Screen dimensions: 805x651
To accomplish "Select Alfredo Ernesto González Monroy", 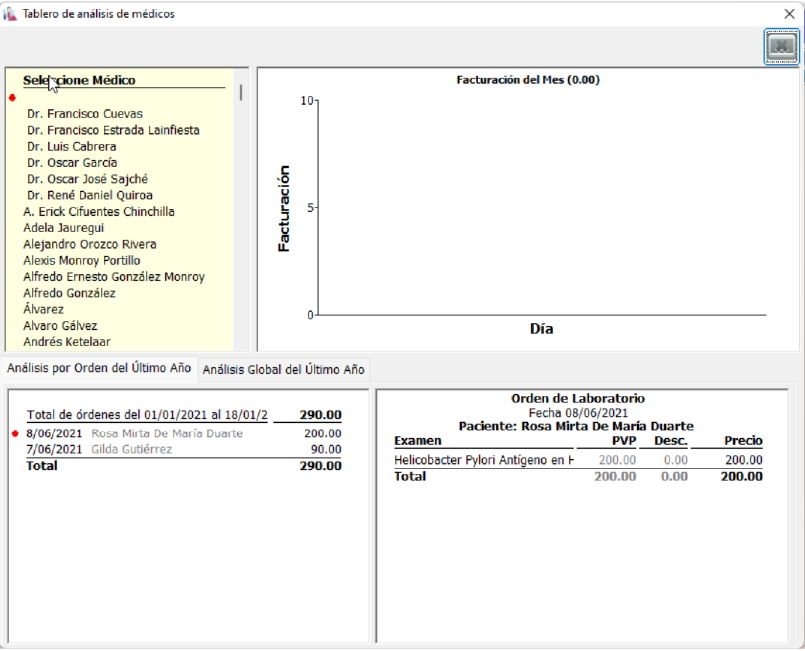I will point(114,277).
